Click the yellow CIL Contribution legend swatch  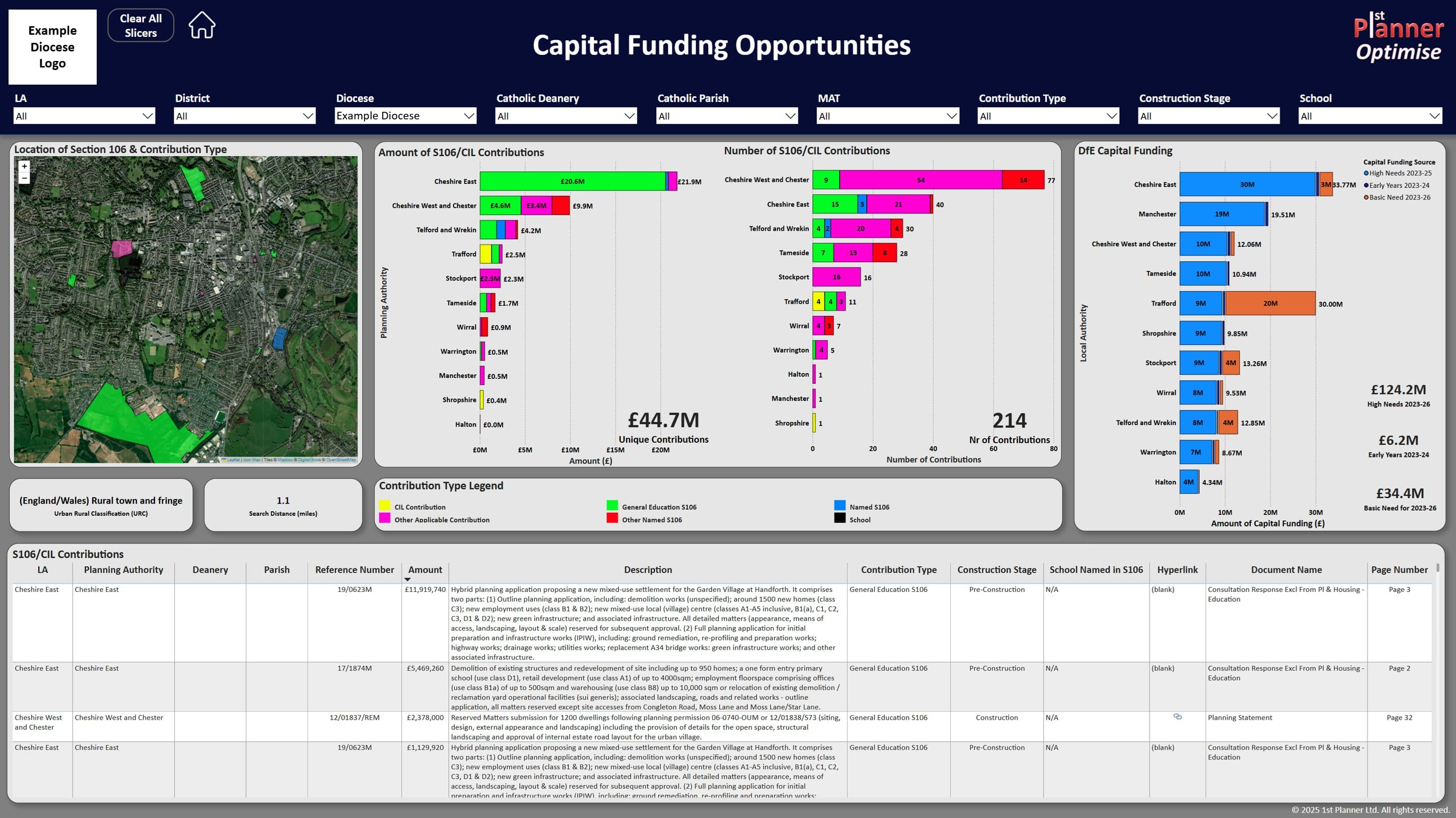click(x=385, y=507)
